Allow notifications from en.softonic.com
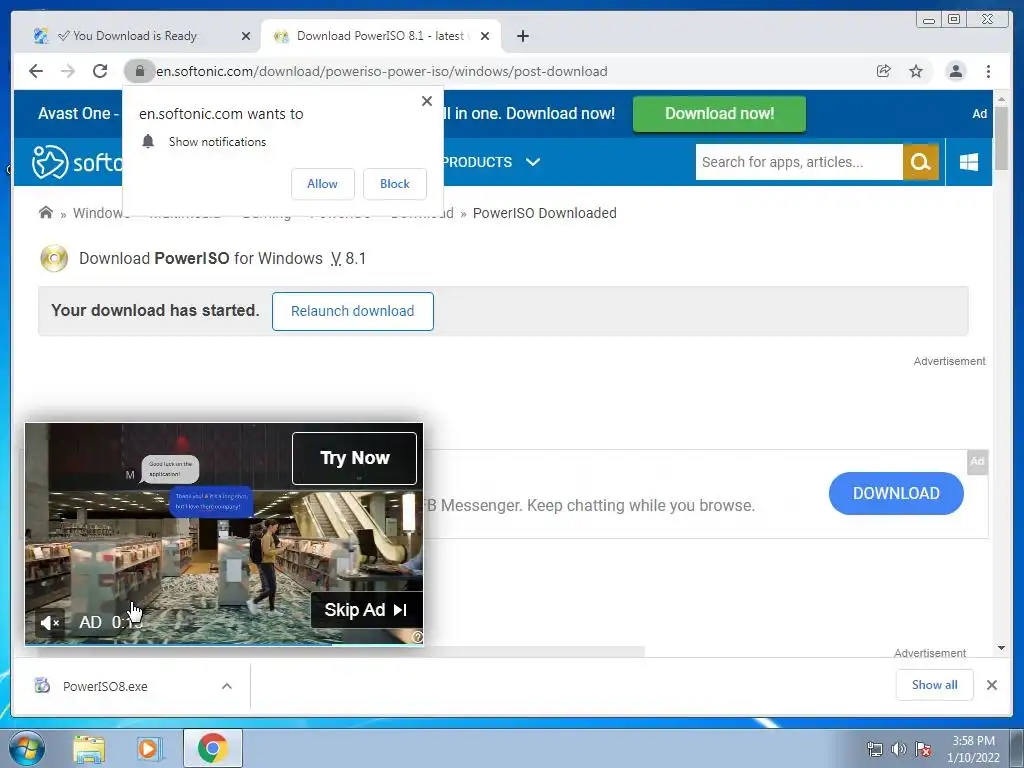 click(x=323, y=184)
